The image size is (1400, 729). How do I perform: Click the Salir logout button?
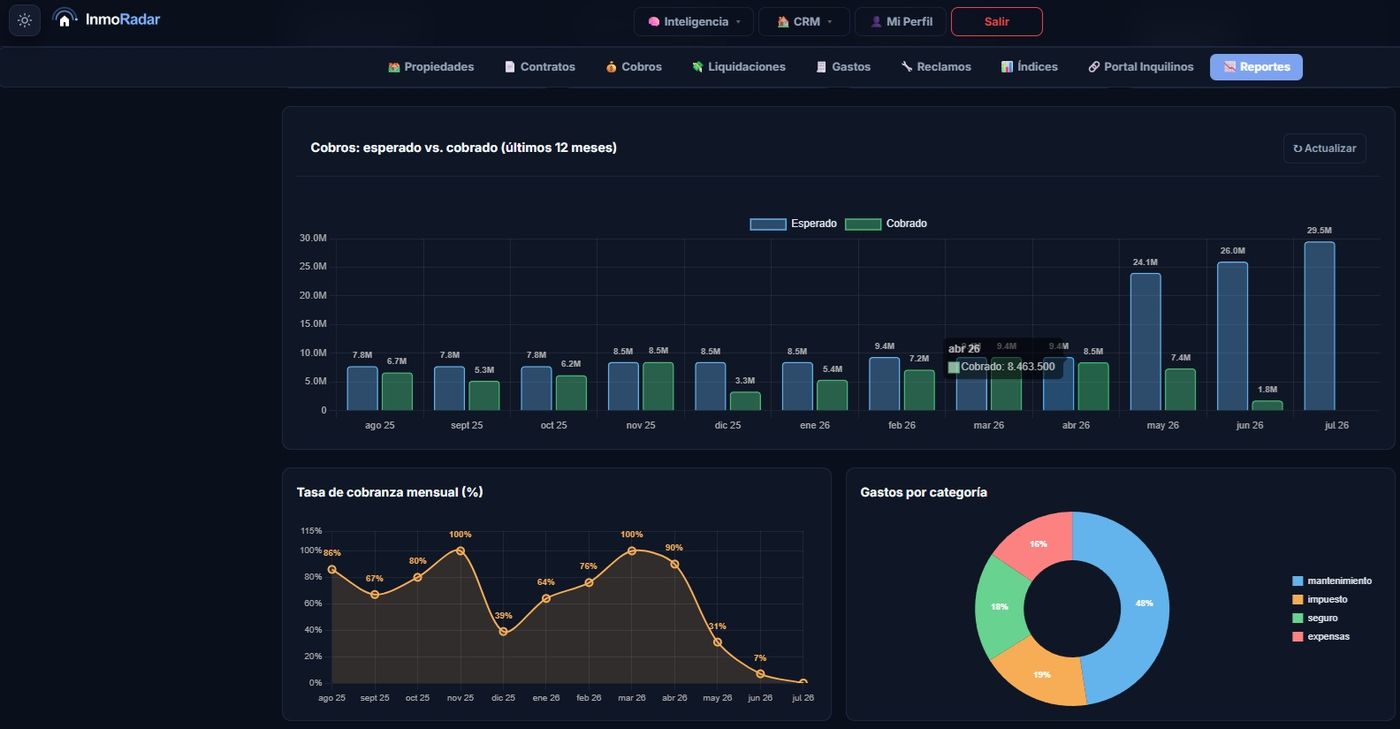coord(997,22)
